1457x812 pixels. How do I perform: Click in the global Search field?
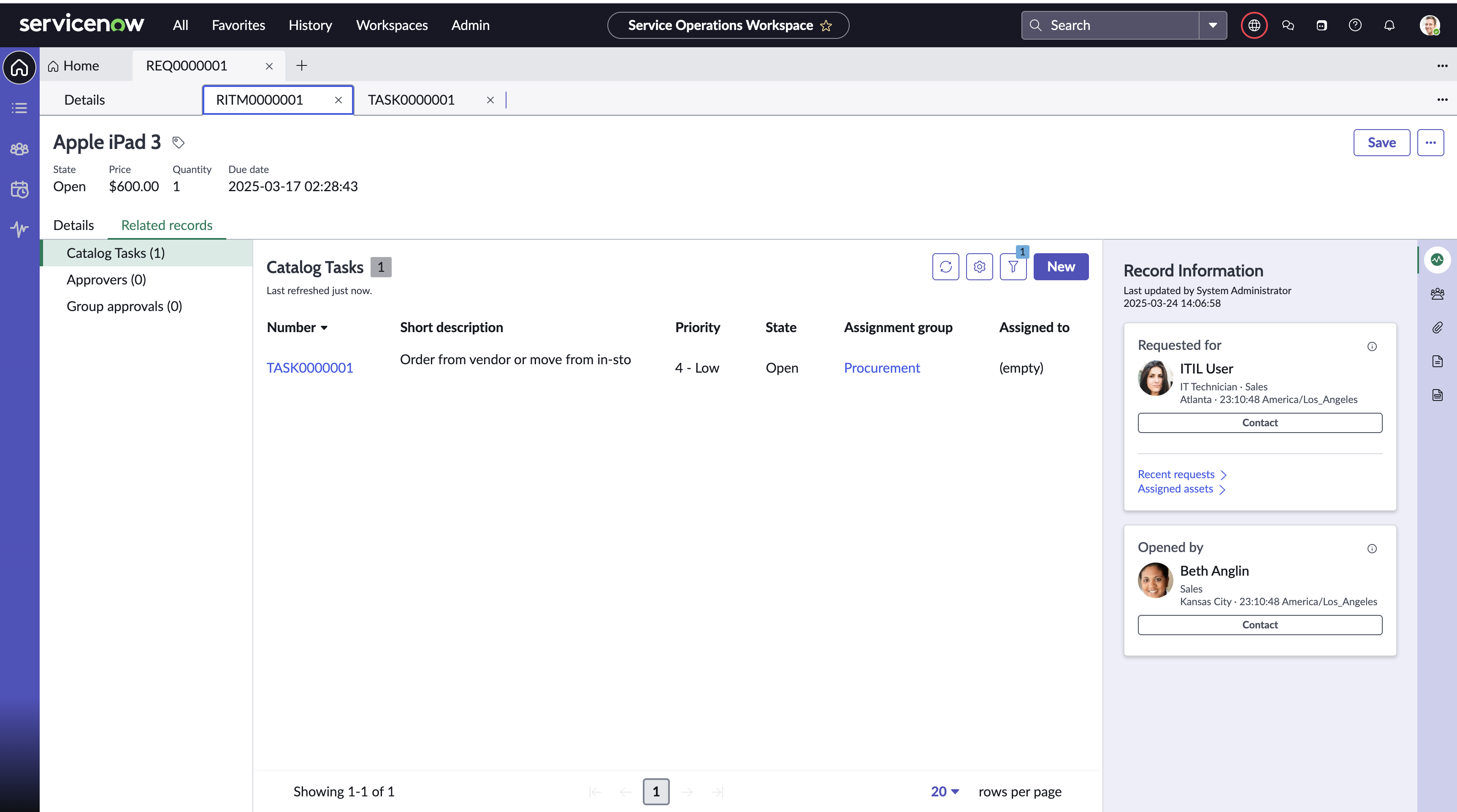coord(1110,25)
